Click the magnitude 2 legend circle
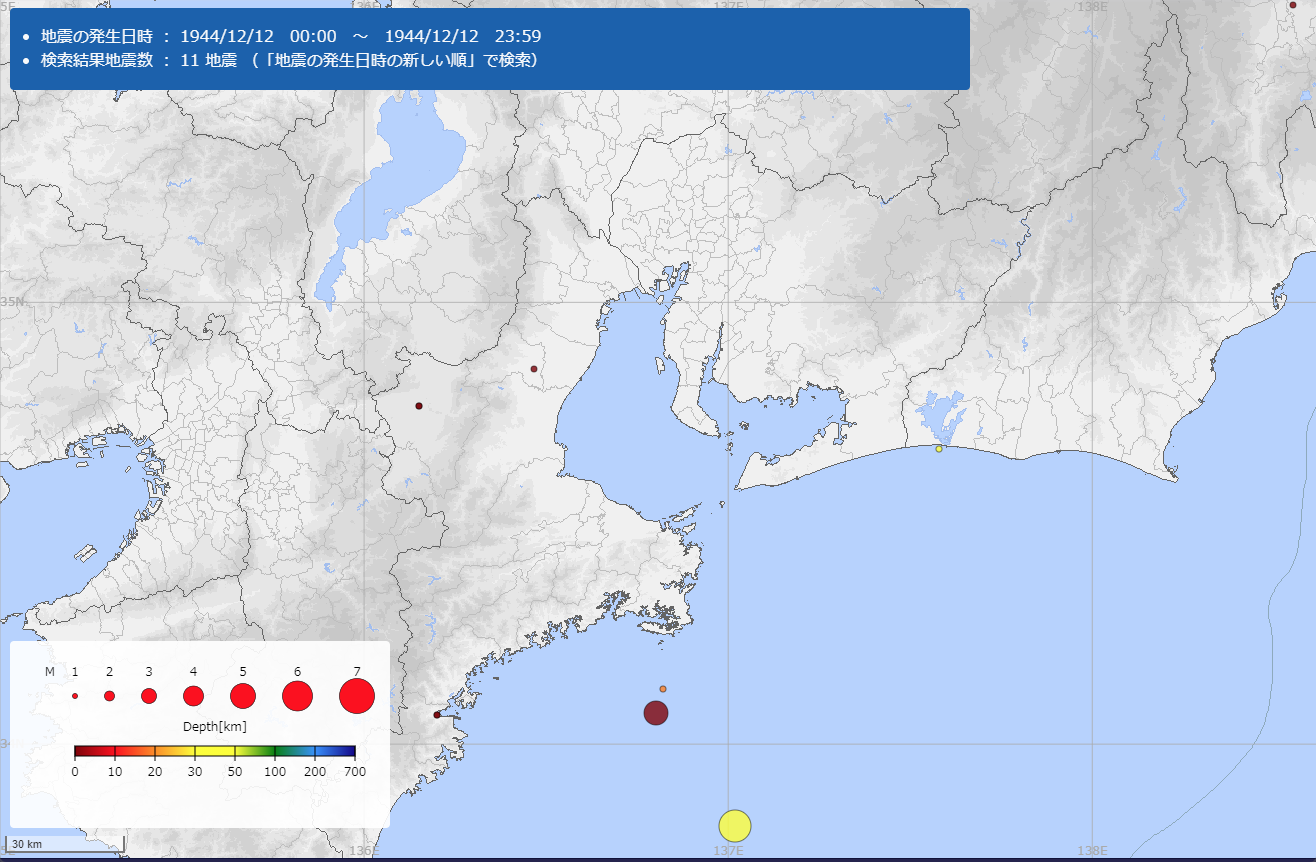Screen dimensions: 1316x862 (x=109, y=696)
